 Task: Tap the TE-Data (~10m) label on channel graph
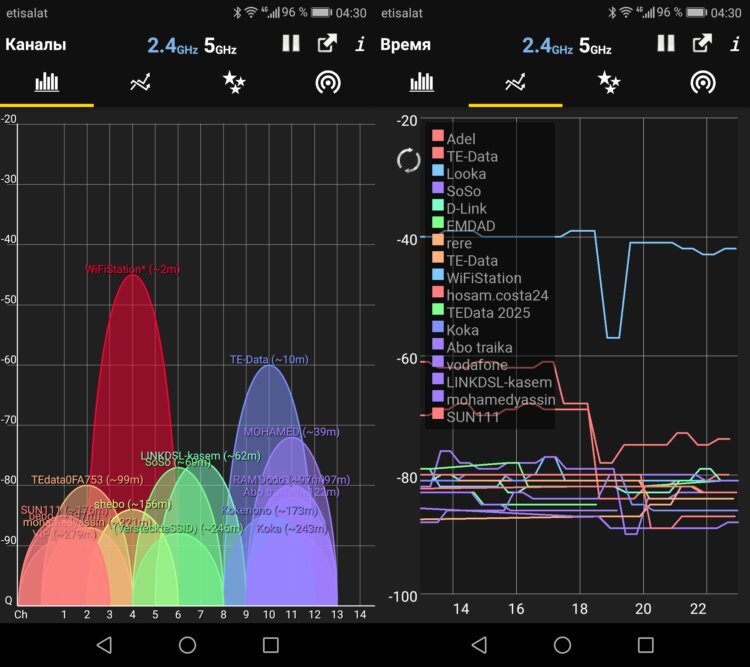pos(269,359)
